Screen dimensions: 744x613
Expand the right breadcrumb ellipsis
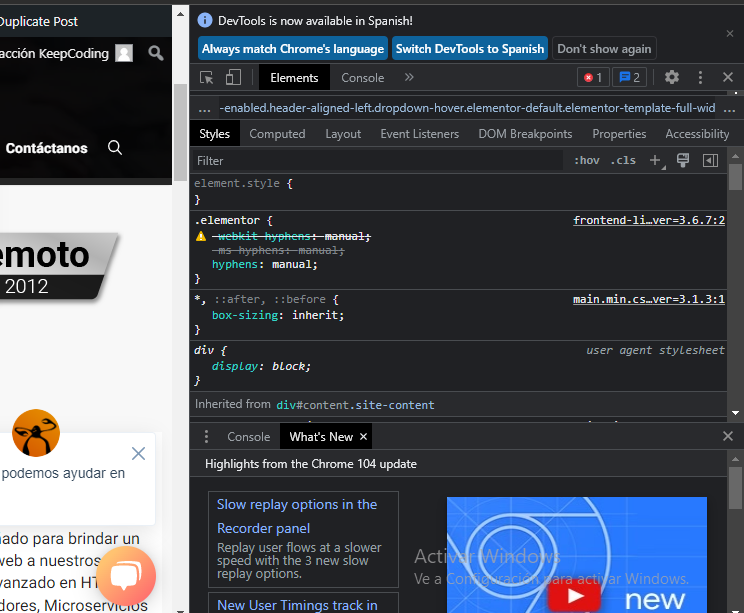click(729, 109)
